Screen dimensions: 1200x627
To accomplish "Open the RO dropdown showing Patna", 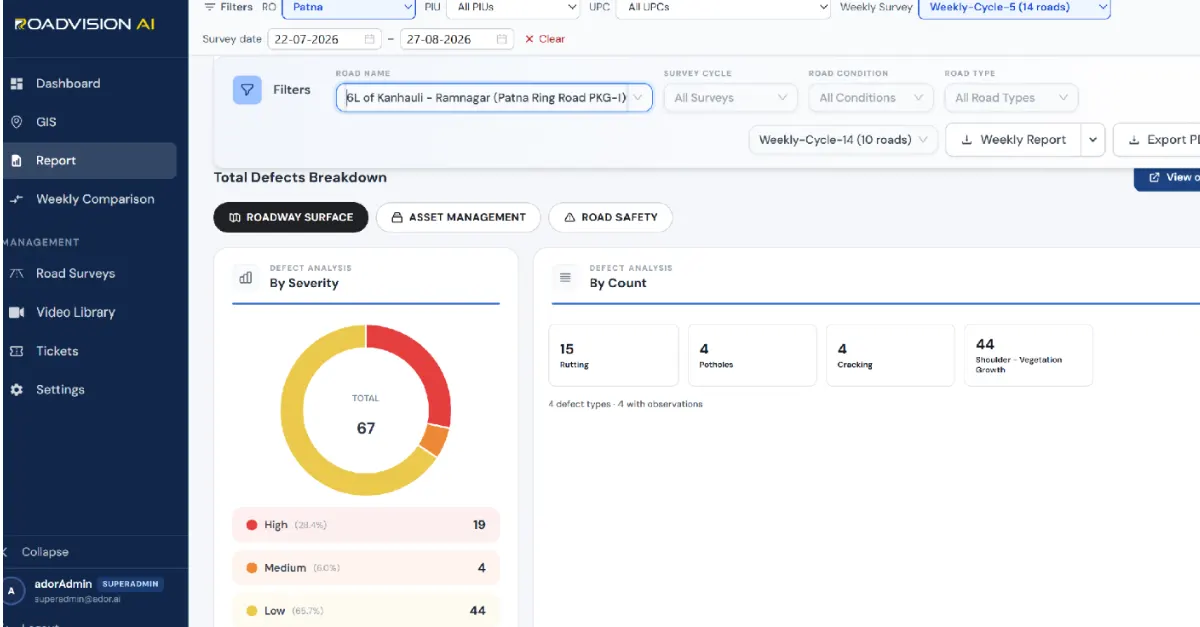I will click(349, 8).
